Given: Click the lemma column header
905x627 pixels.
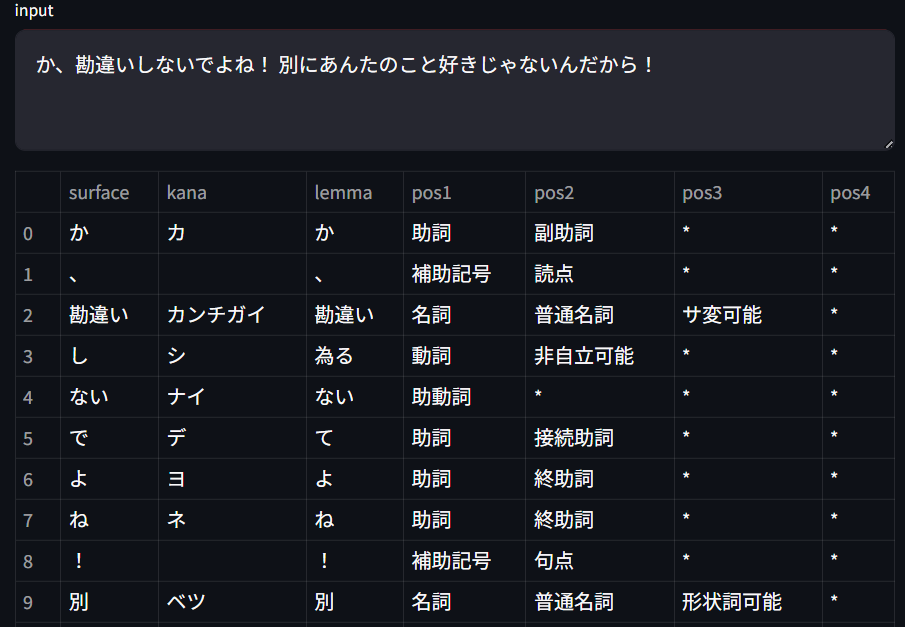Looking at the screenshot, I should (x=355, y=192).
